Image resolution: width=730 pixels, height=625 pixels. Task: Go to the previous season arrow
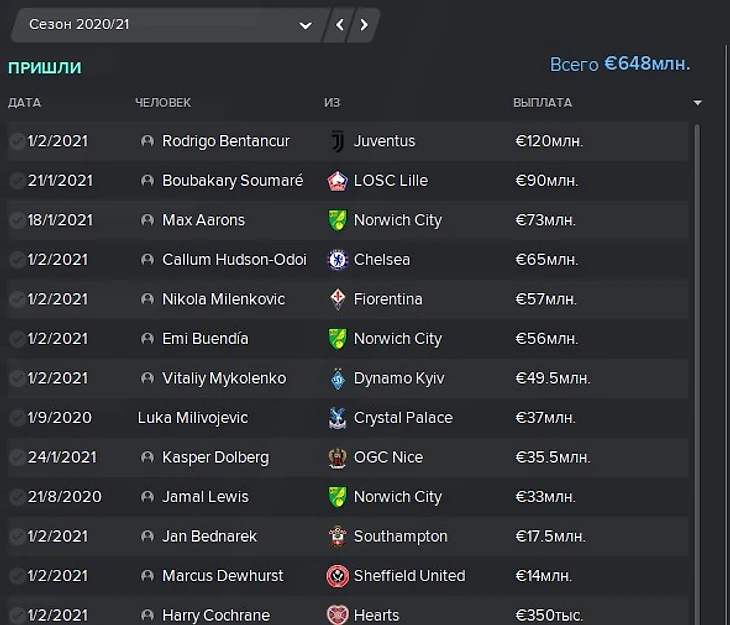[341, 25]
